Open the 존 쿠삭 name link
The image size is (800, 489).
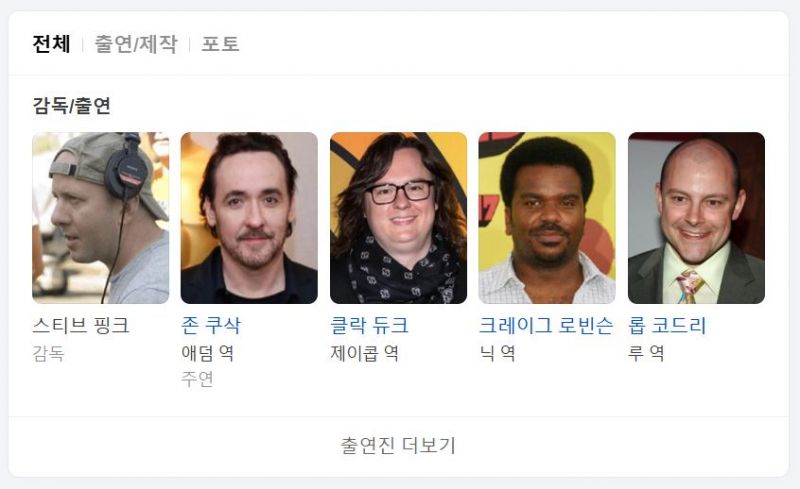(x=211, y=326)
